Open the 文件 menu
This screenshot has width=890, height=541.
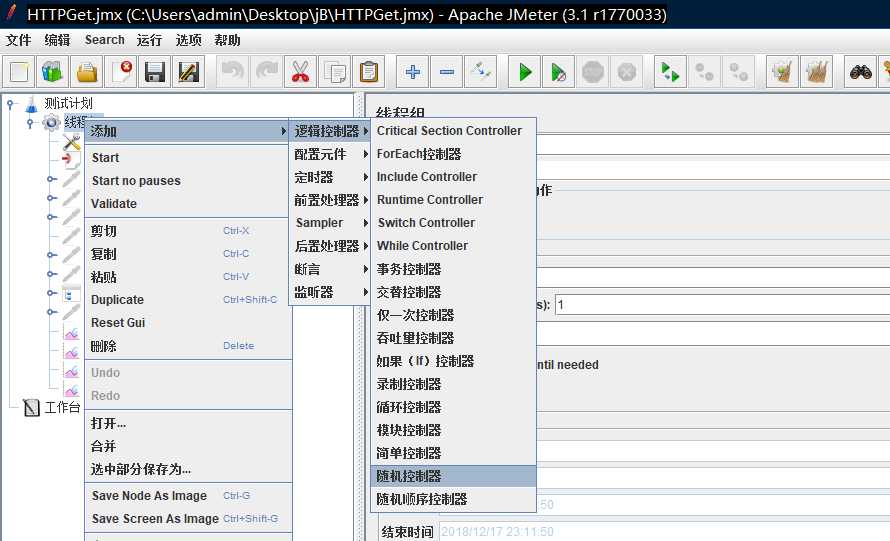[x=18, y=40]
